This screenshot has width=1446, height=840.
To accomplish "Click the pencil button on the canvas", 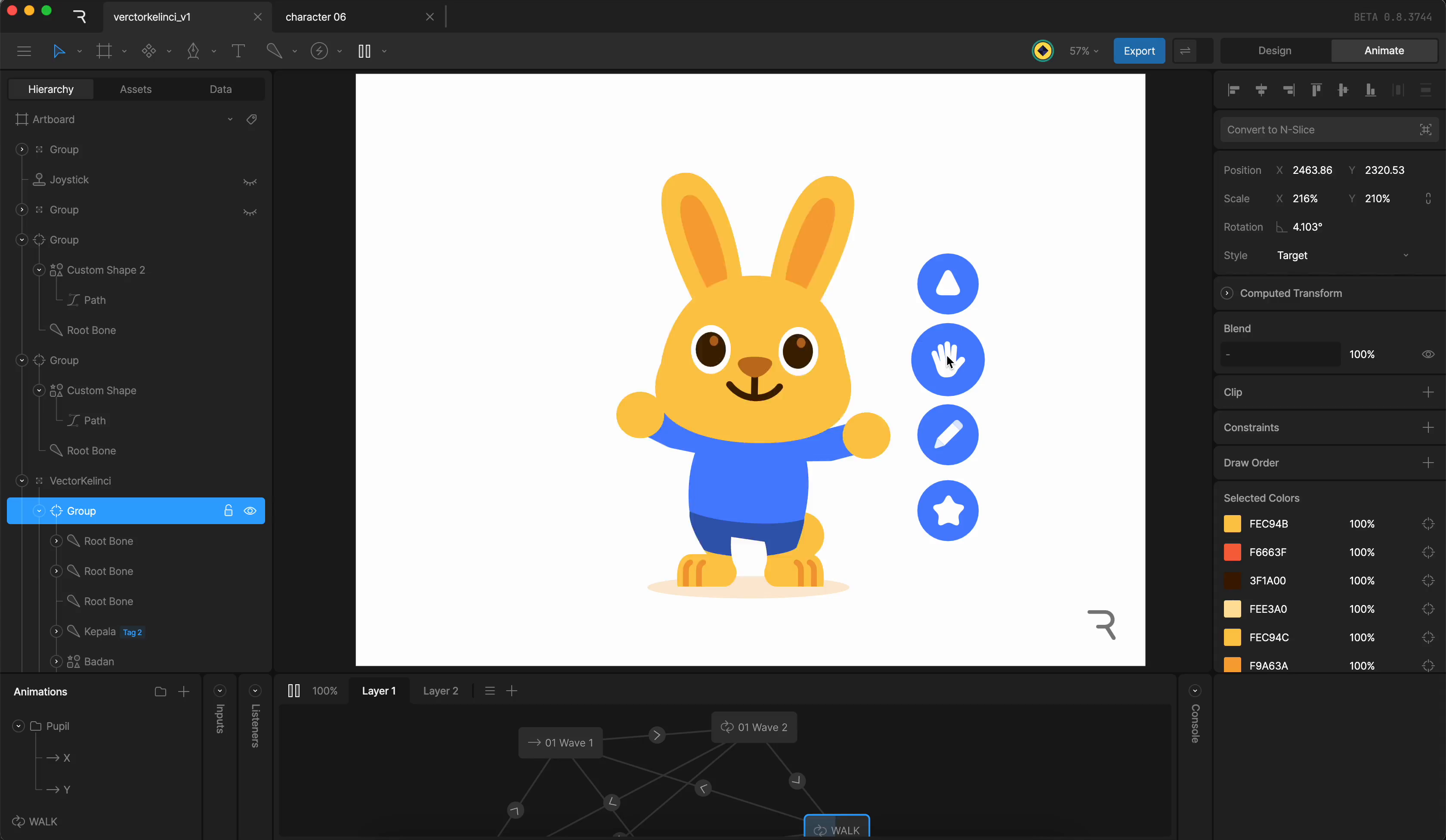I will coord(948,435).
